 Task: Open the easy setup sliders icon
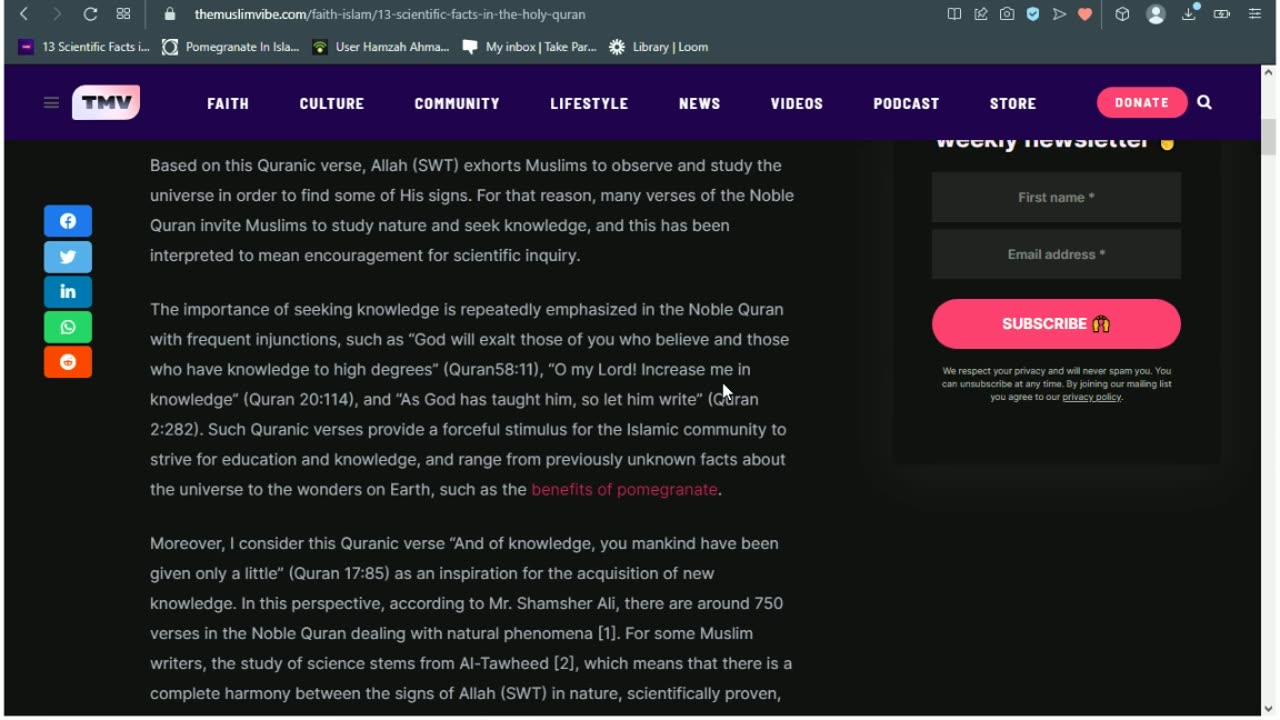[x=1255, y=14]
